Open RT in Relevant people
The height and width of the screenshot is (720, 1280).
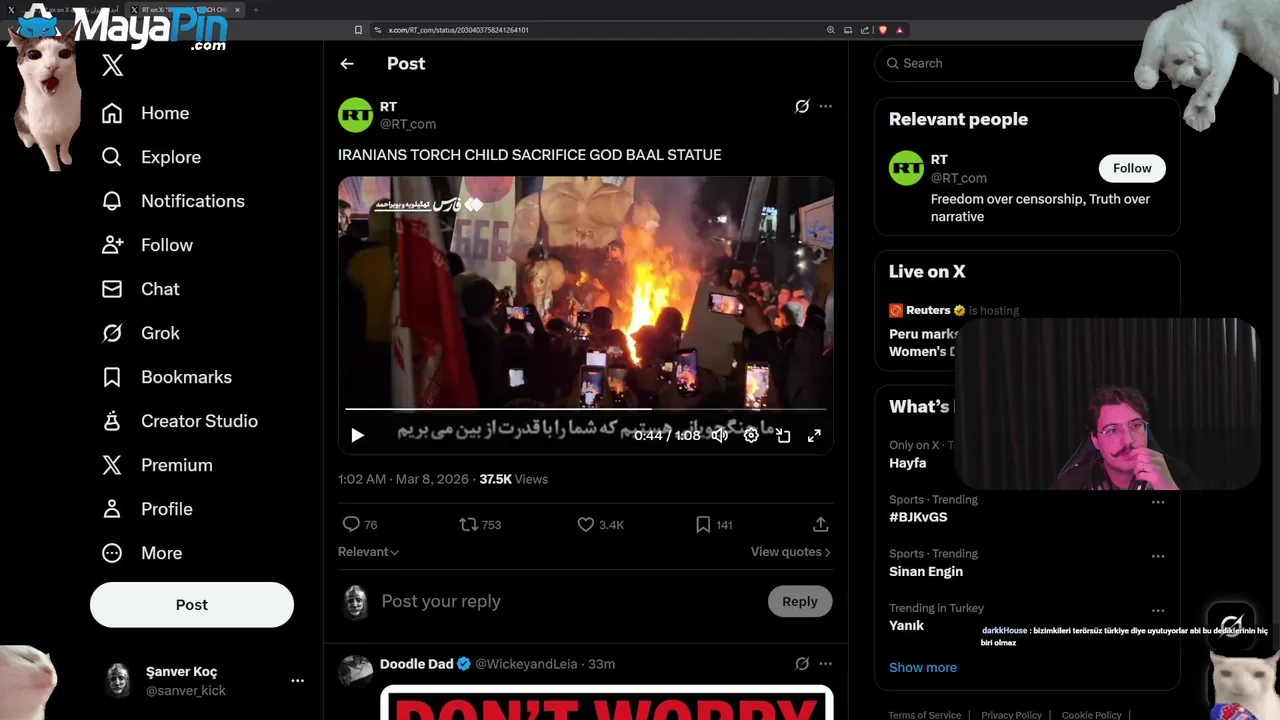click(x=940, y=160)
